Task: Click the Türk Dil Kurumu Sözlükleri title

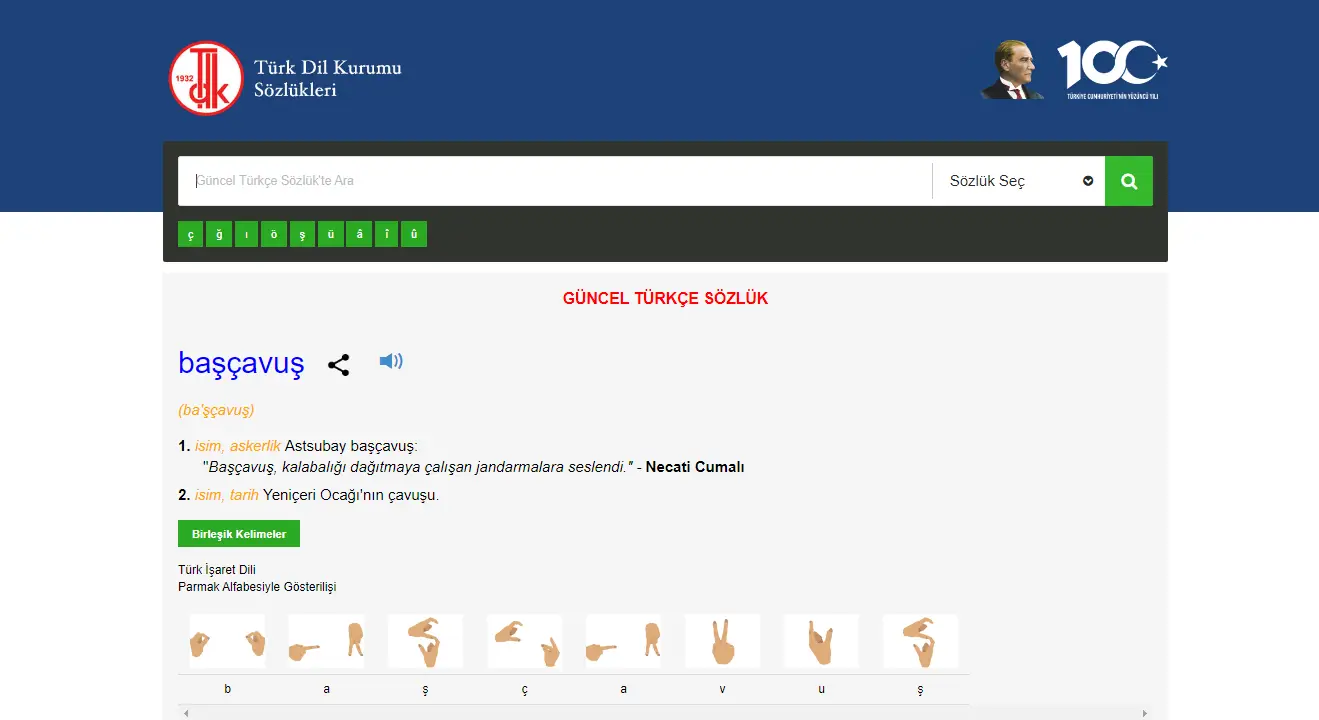Action: tap(327, 78)
